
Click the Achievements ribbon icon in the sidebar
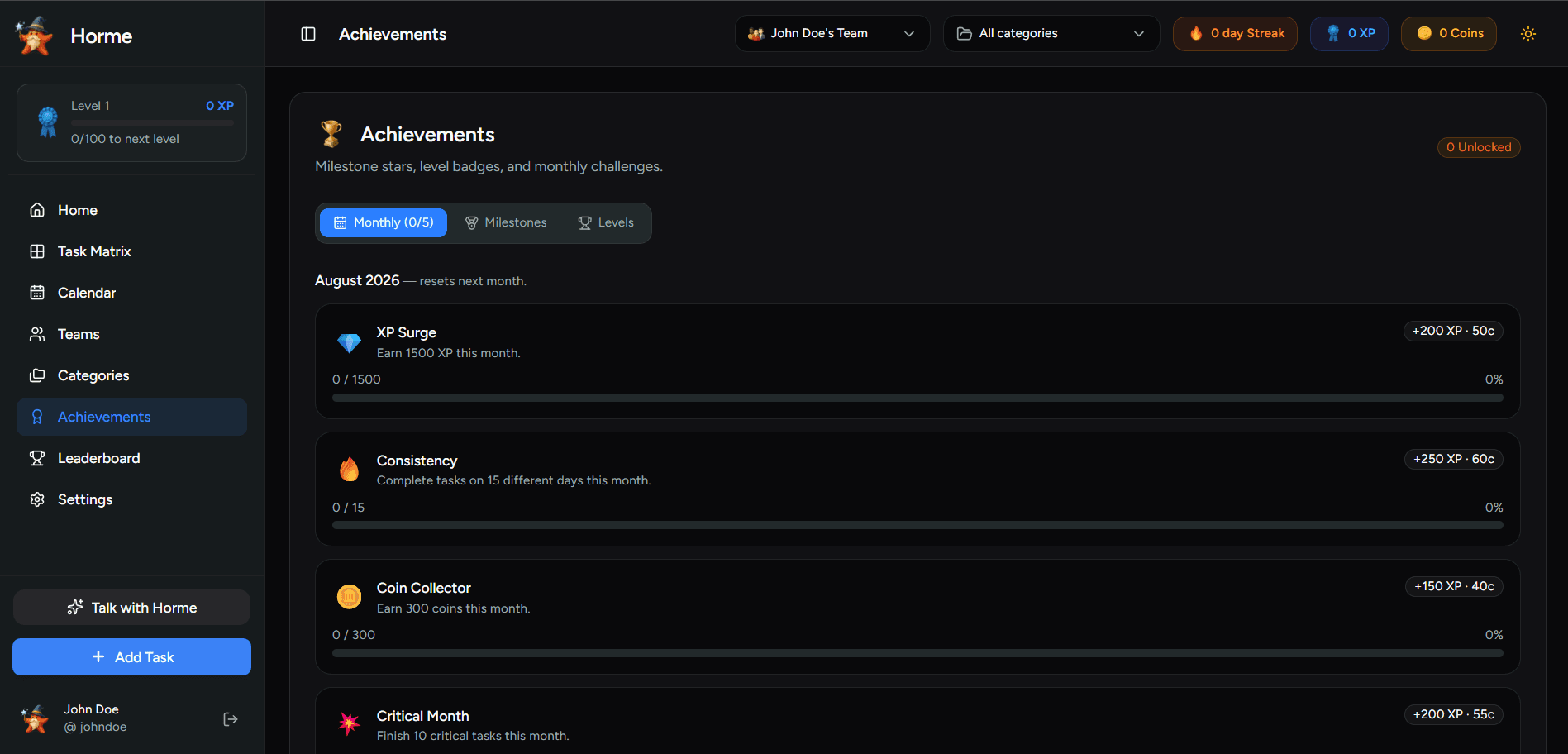click(x=37, y=417)
